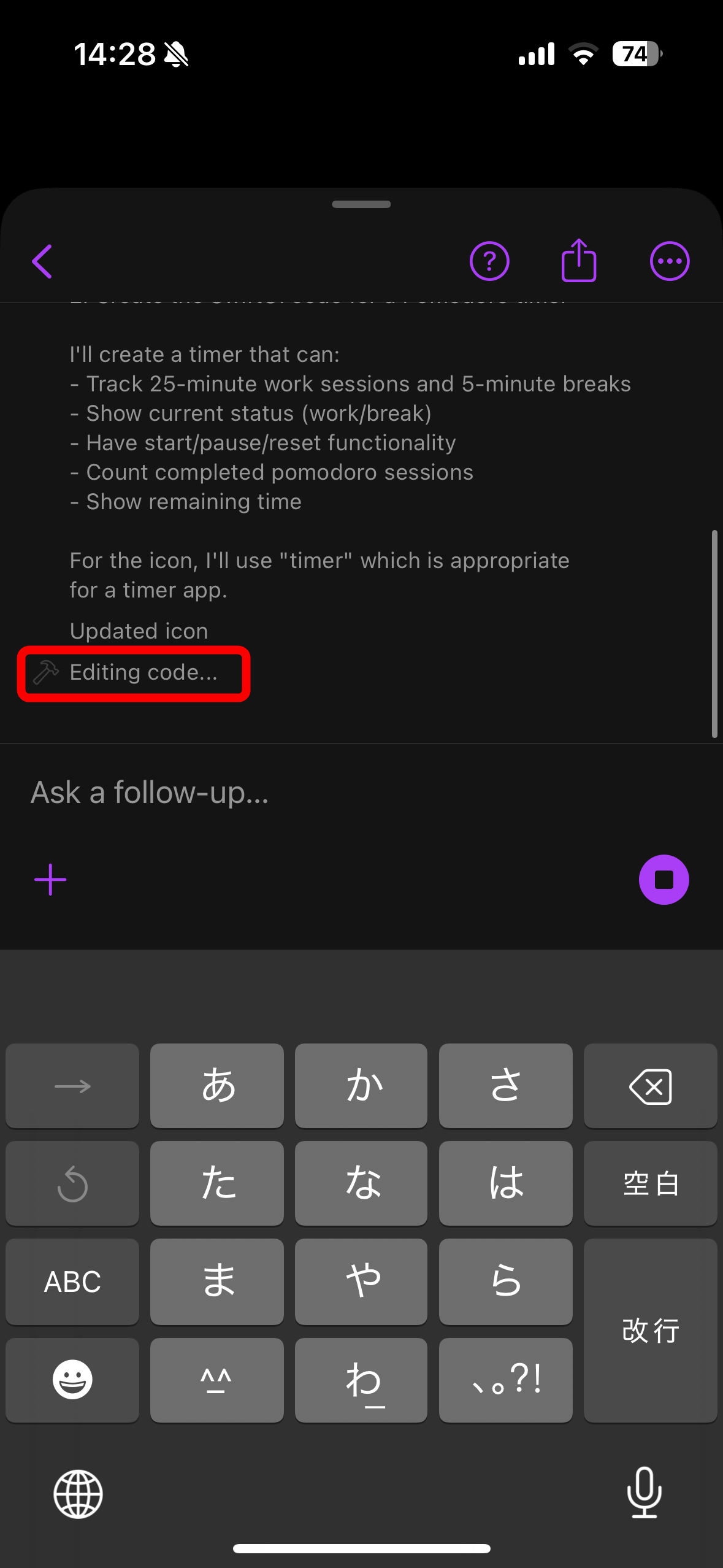723x1568 pixels.
Task: Tap the right arrow key on keyboard
Action: click(x=72, y=1086)
